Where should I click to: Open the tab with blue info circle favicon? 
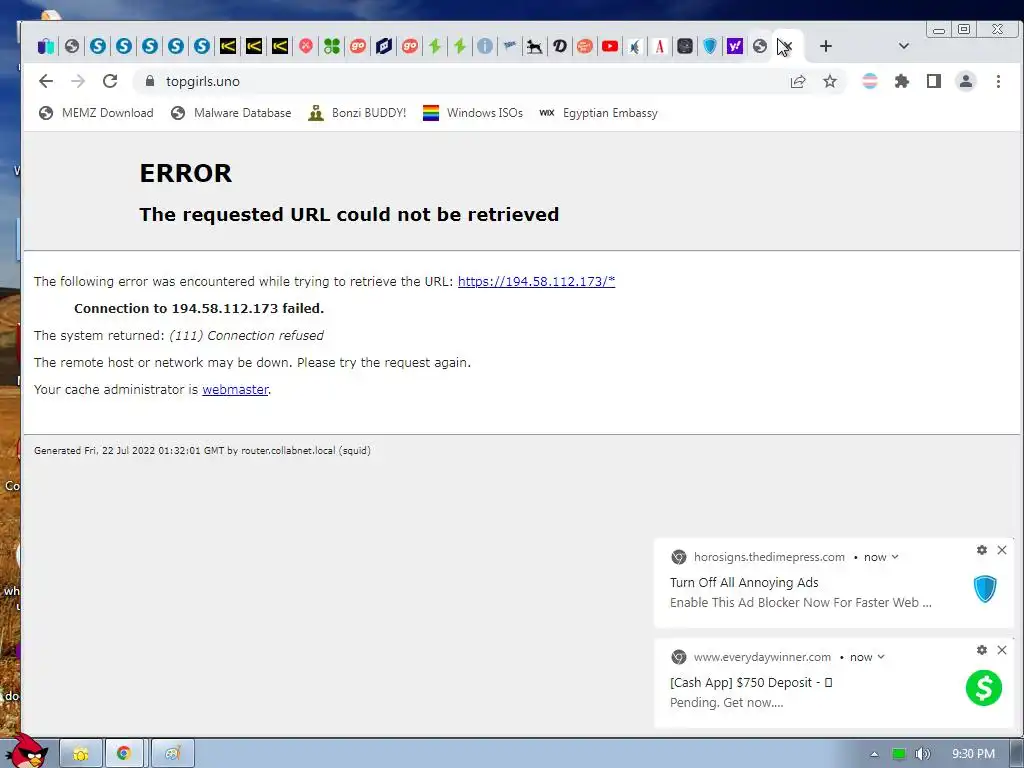point(485,46)
